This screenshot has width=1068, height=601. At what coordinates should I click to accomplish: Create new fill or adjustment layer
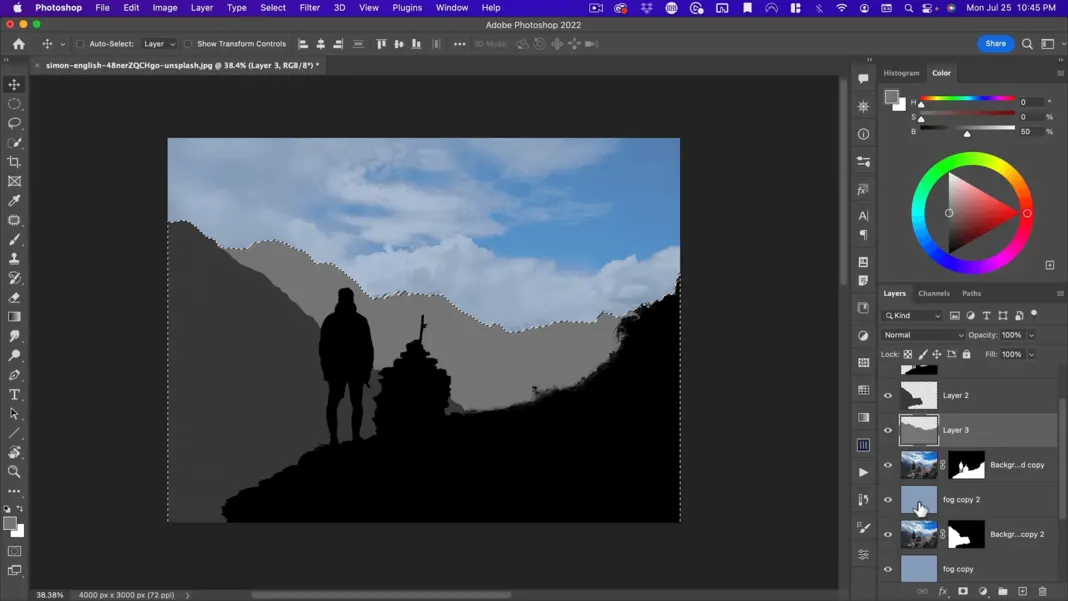(x=983, y=591)
